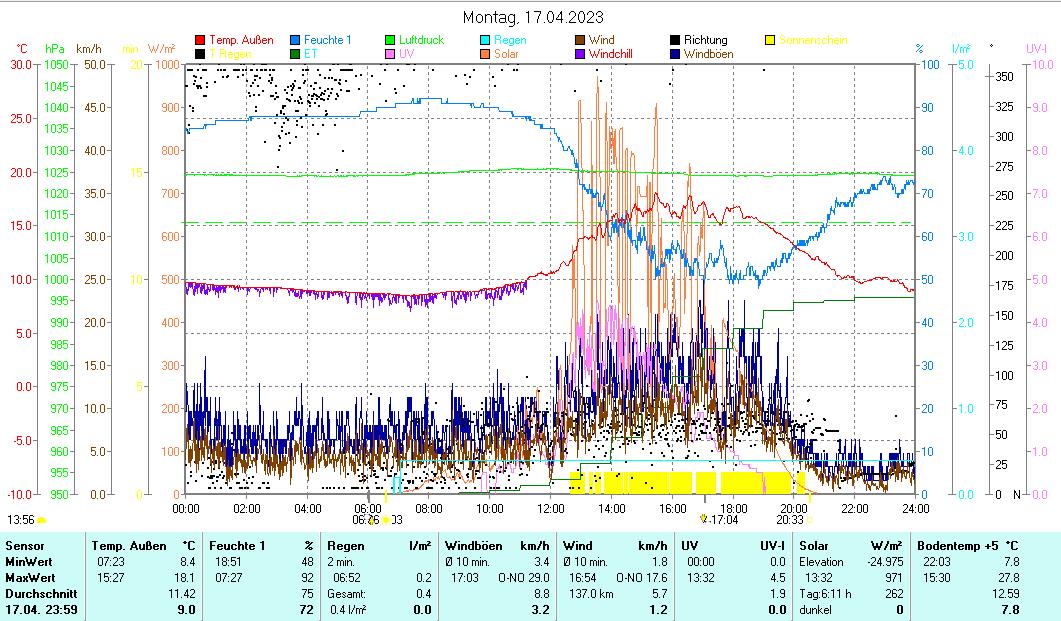
Task: Click the Tag:6:11 h daylight entry
Action: 825,594
